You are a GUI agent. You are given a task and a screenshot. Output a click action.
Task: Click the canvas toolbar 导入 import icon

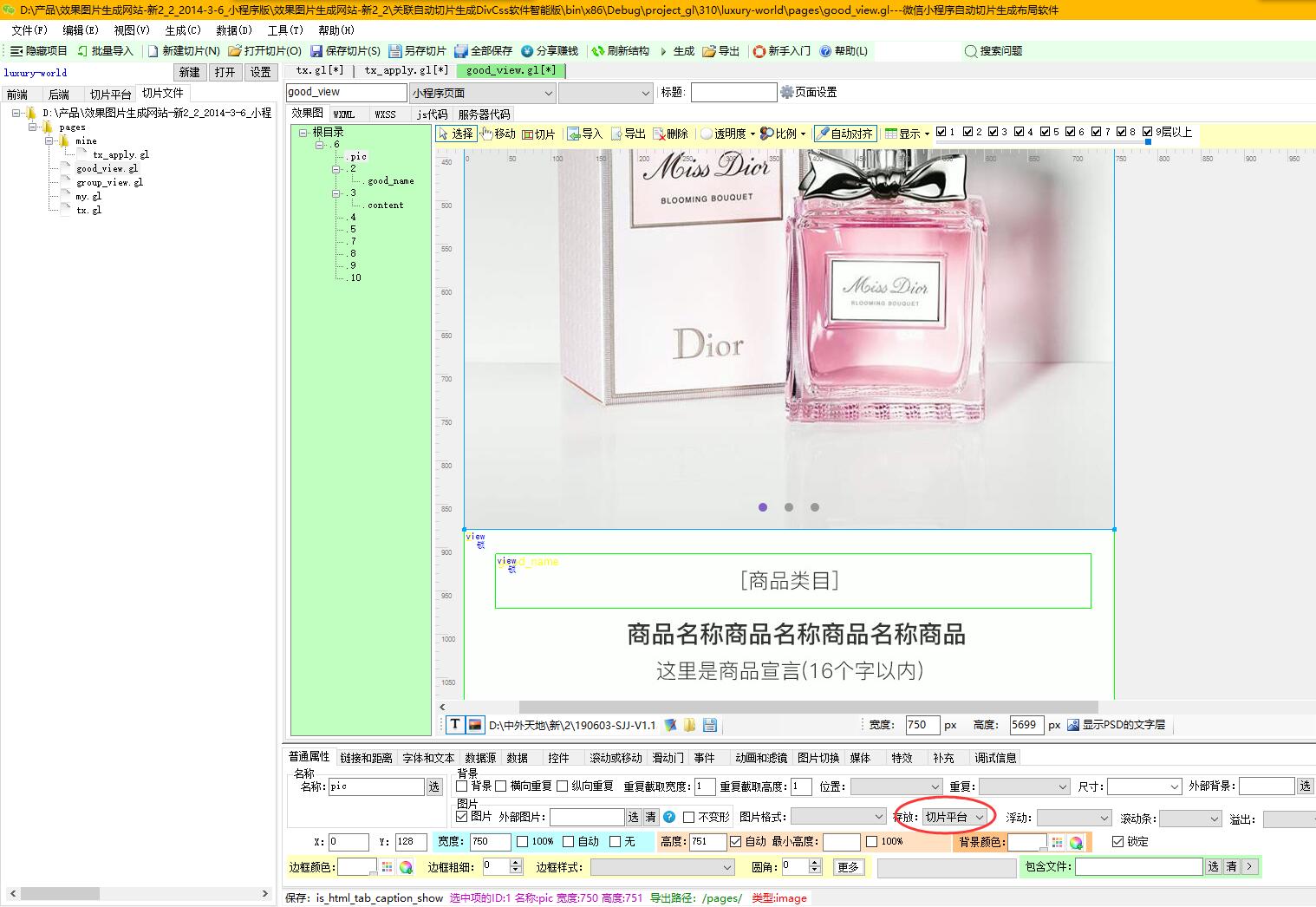574,134
